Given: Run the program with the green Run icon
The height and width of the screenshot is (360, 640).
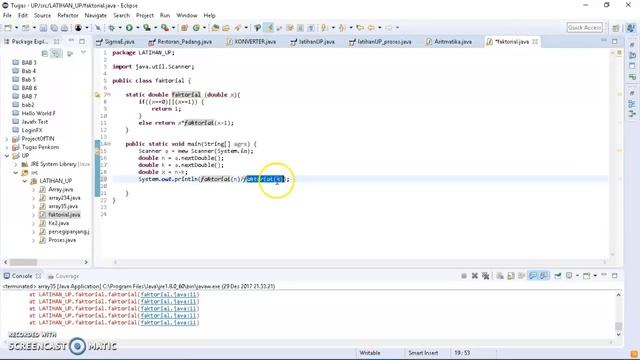Looking at the screenshot, I should pyautogui.click(x=129, y=28).
